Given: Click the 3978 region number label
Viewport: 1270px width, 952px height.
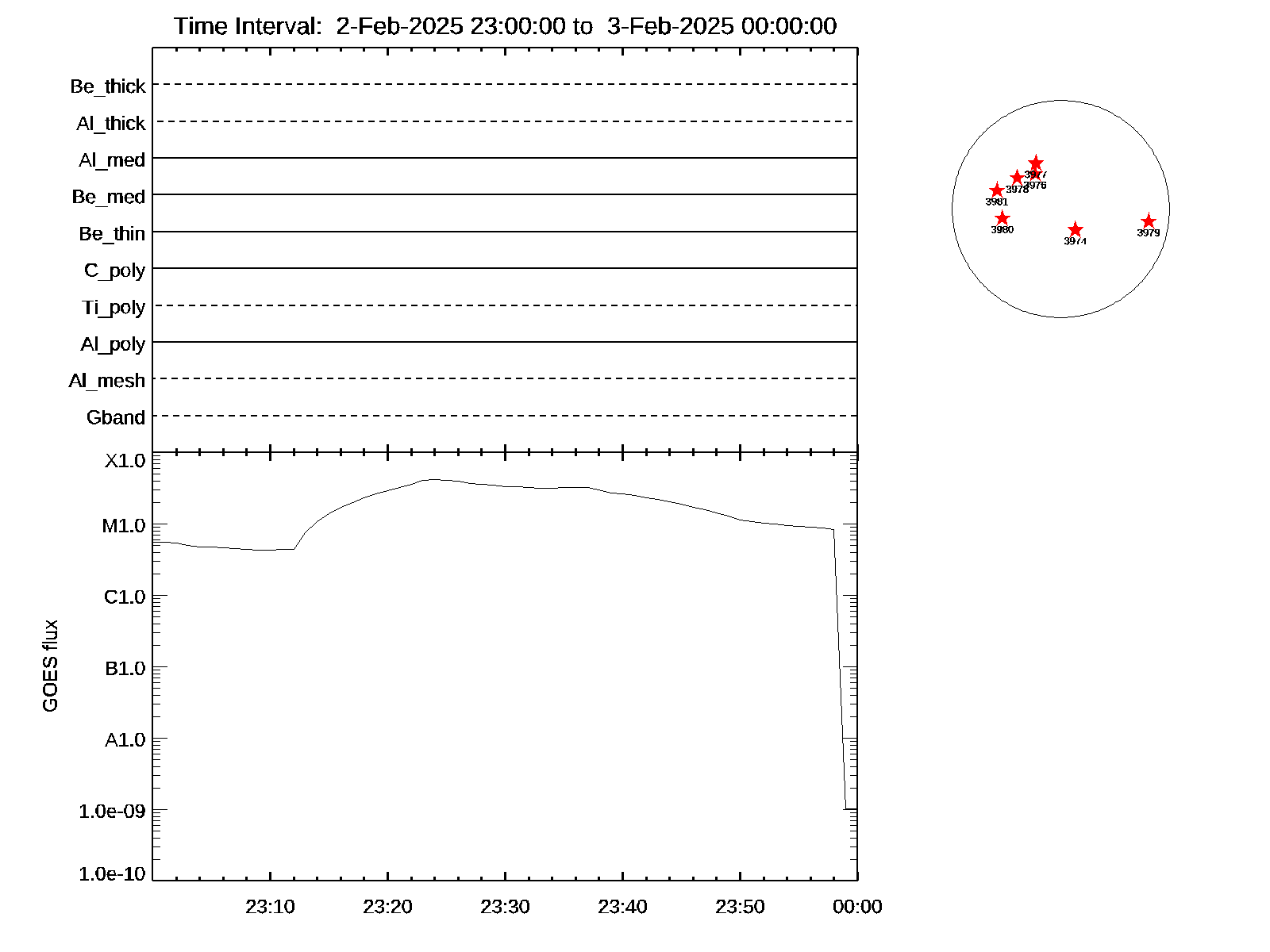Looking at the screenshot, I should coord(1017,190).
